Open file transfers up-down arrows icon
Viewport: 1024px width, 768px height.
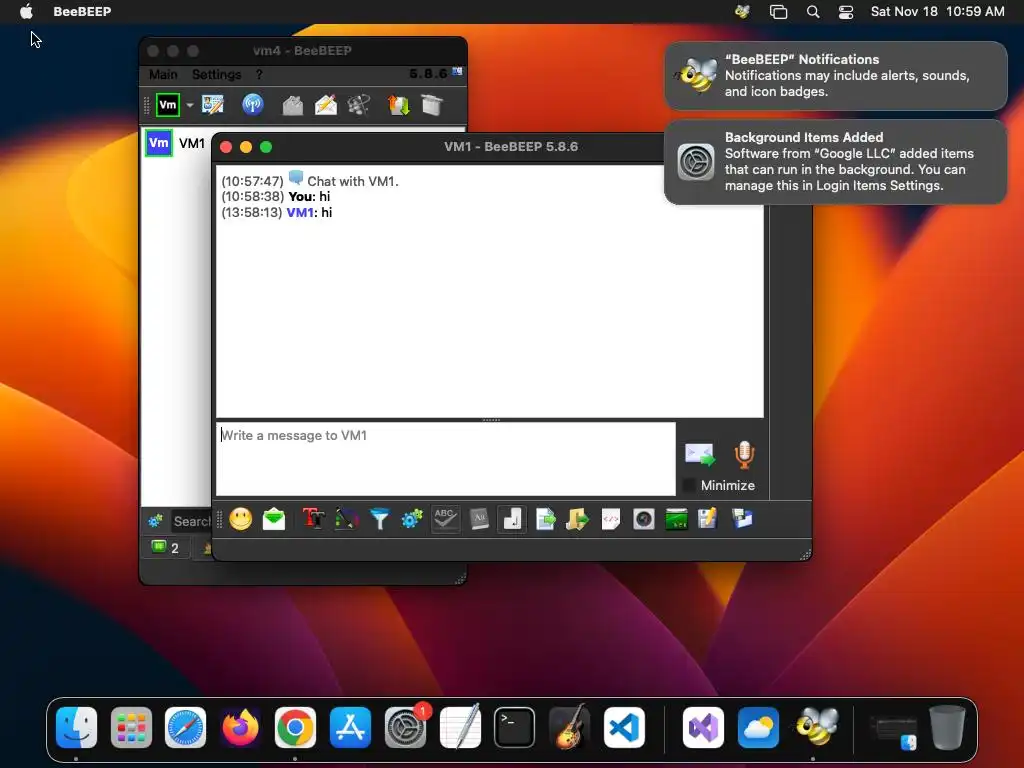(398, 105)
